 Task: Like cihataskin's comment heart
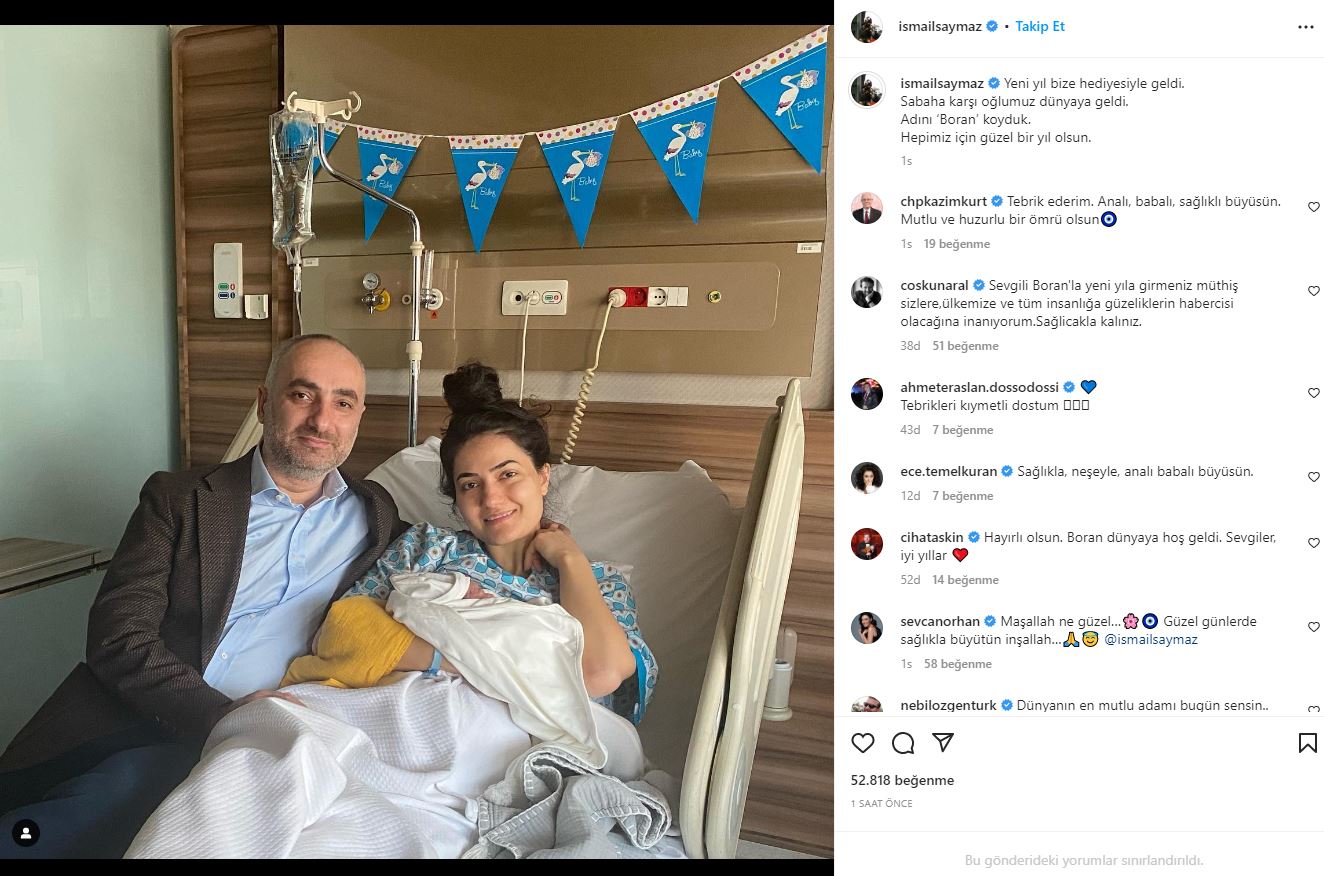tap(1314, 543)
